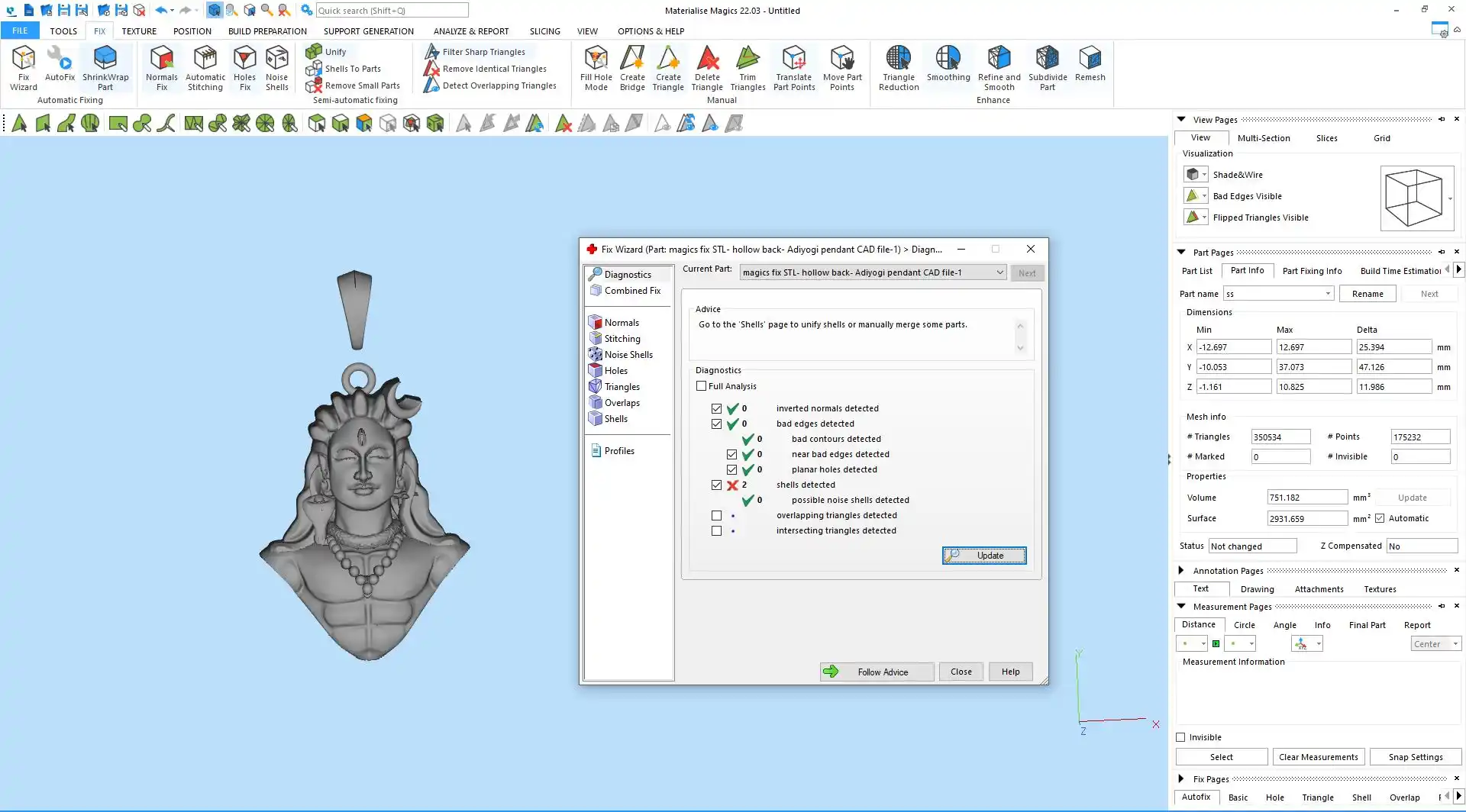Click the Follow Advice button
Screen dimensions: 1466x812
coord(877,672)
